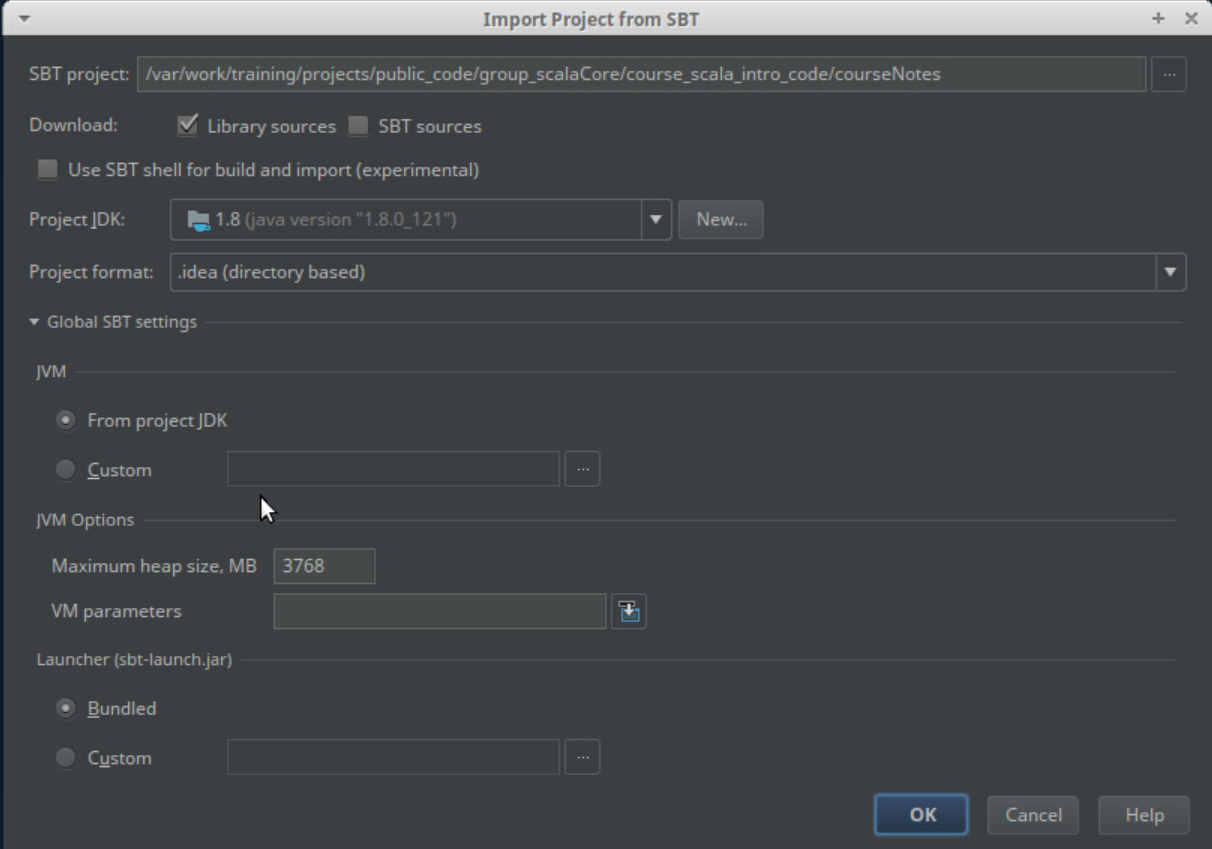
Task: Select Custom JVM radio button
Action: [x=66, y=469]
